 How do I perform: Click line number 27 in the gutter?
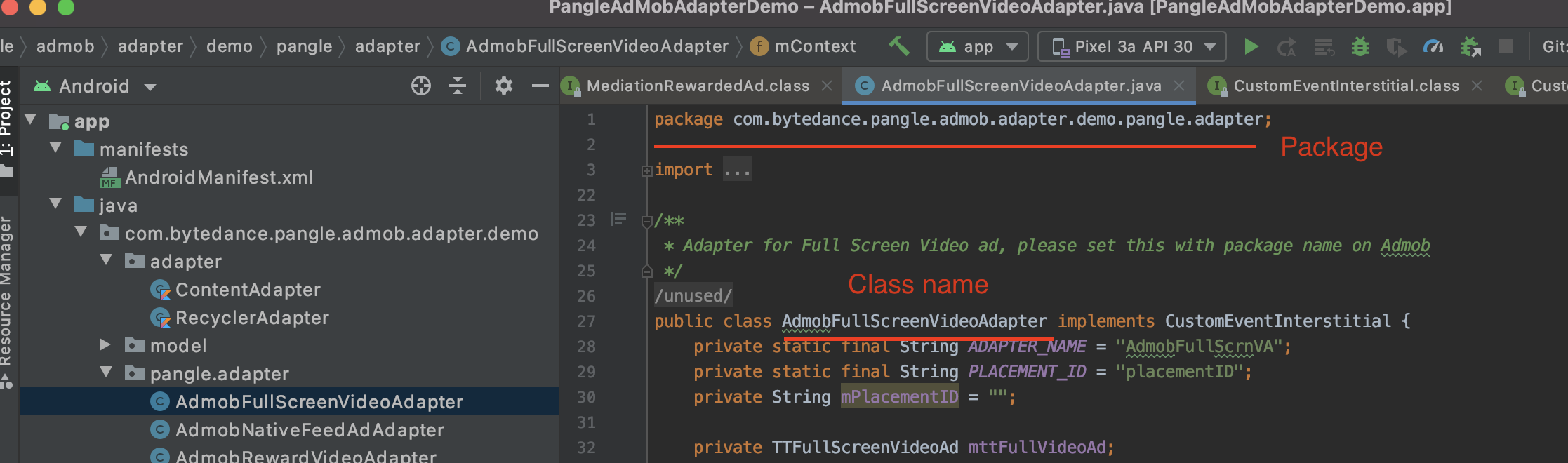586,321
